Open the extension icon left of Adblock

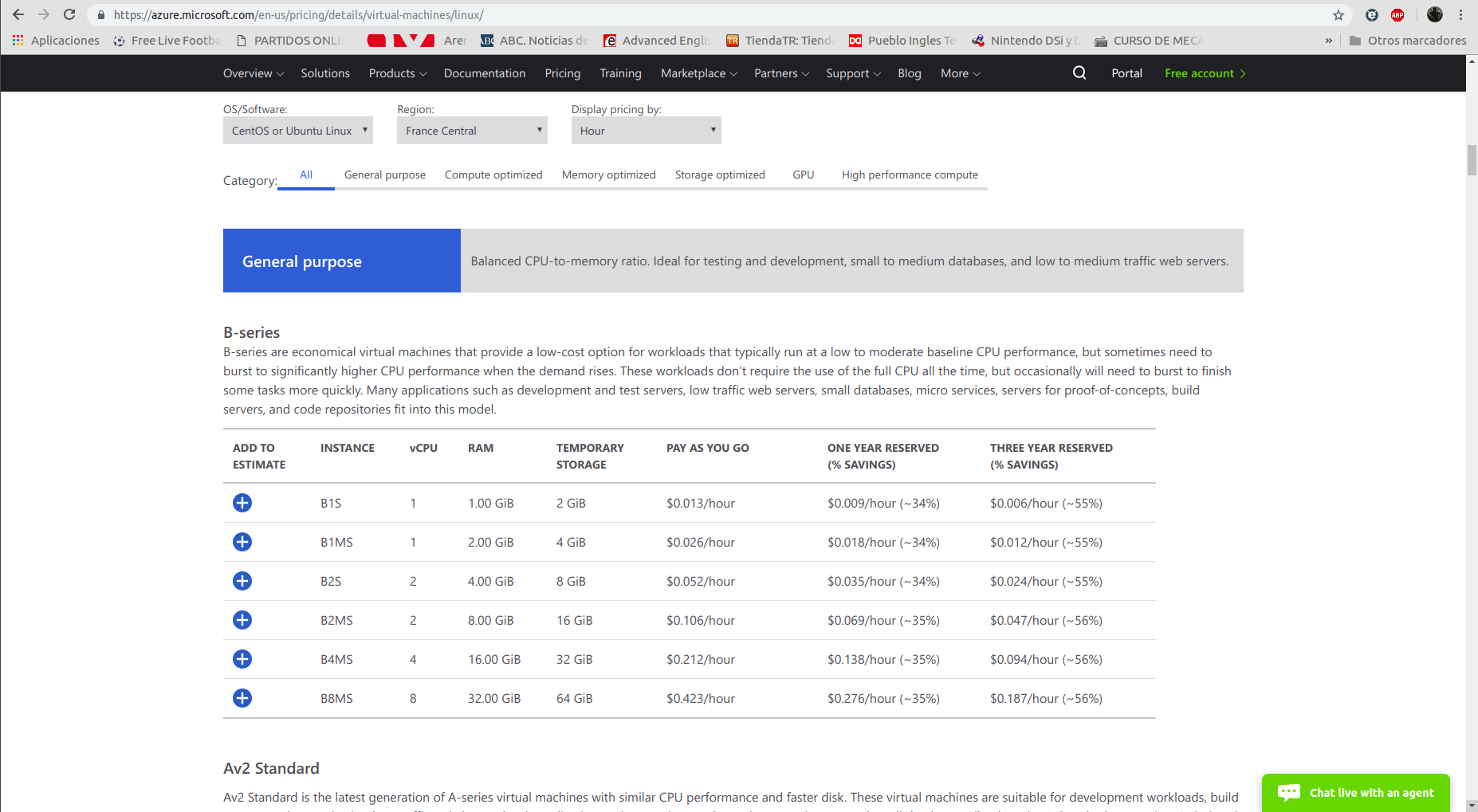click(1372, 15)
